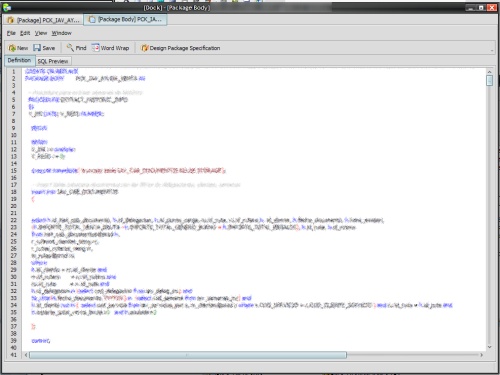Click the New toolbar icon
Viewport: 500px width, 375px height.
click(x=12, y=48)
